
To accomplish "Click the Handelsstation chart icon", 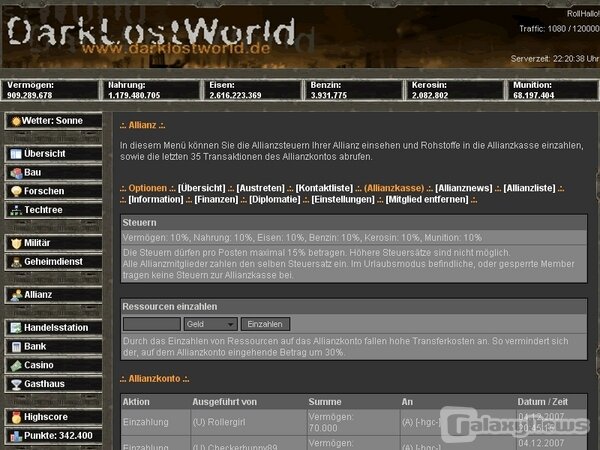I will 16,328.
